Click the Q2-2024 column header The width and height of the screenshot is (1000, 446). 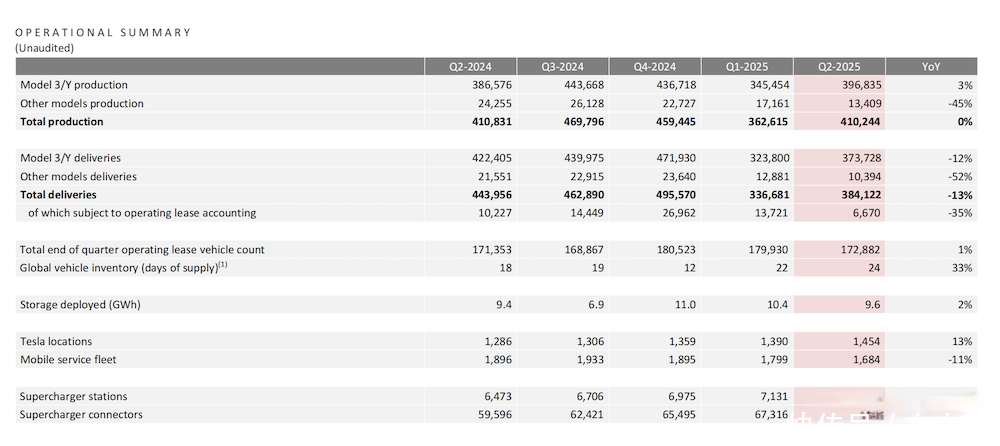[x=470, y=67]
